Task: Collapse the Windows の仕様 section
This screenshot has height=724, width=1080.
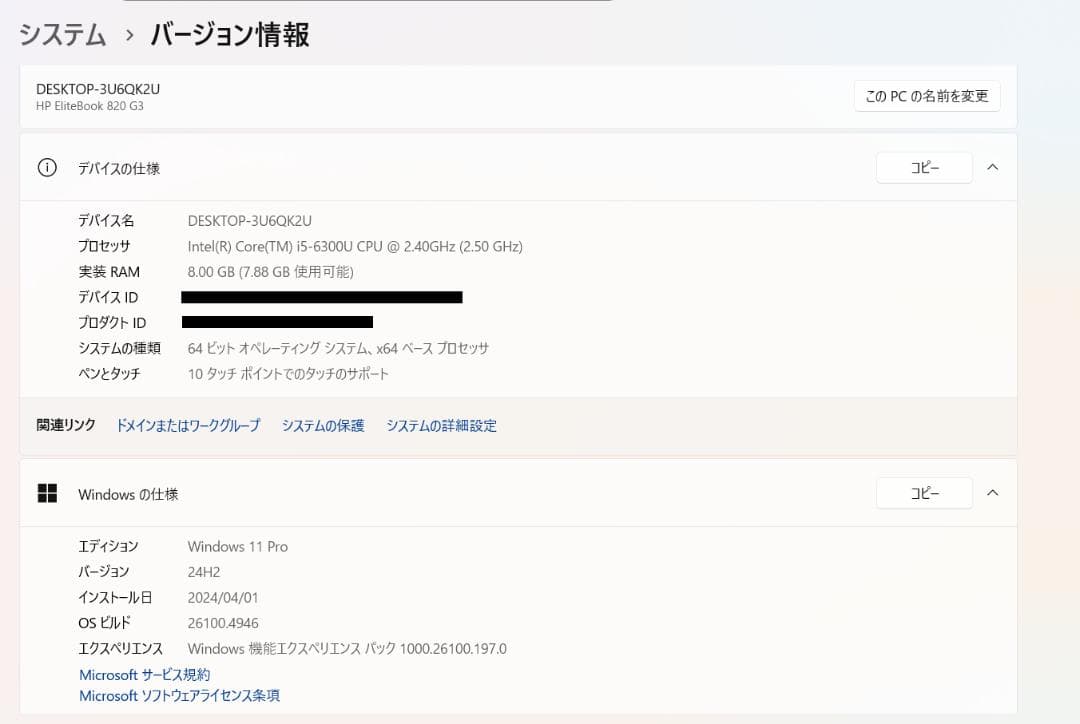Action: (x=992, y=492)
